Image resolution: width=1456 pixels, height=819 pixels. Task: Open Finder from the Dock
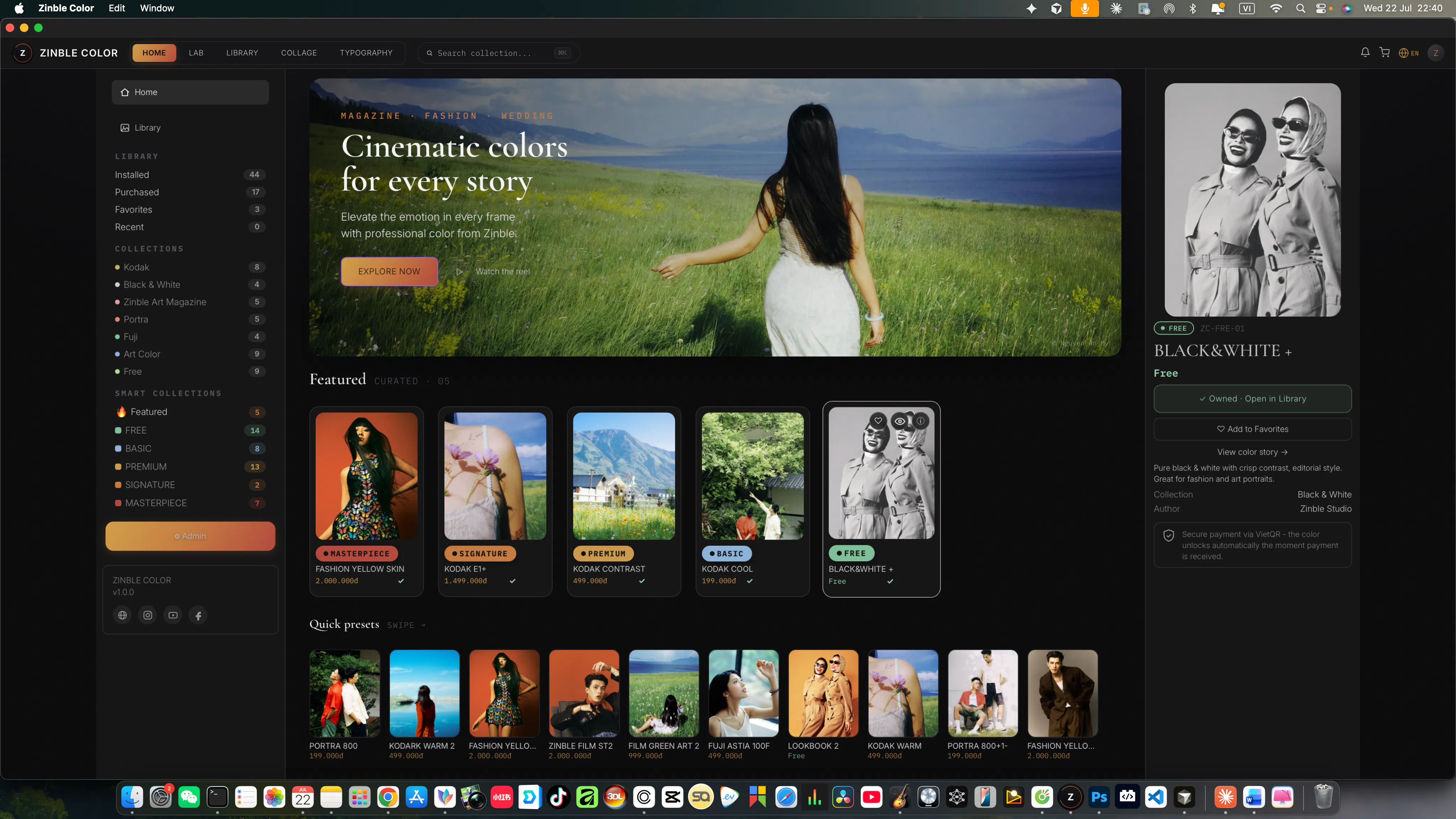(132, 797)
